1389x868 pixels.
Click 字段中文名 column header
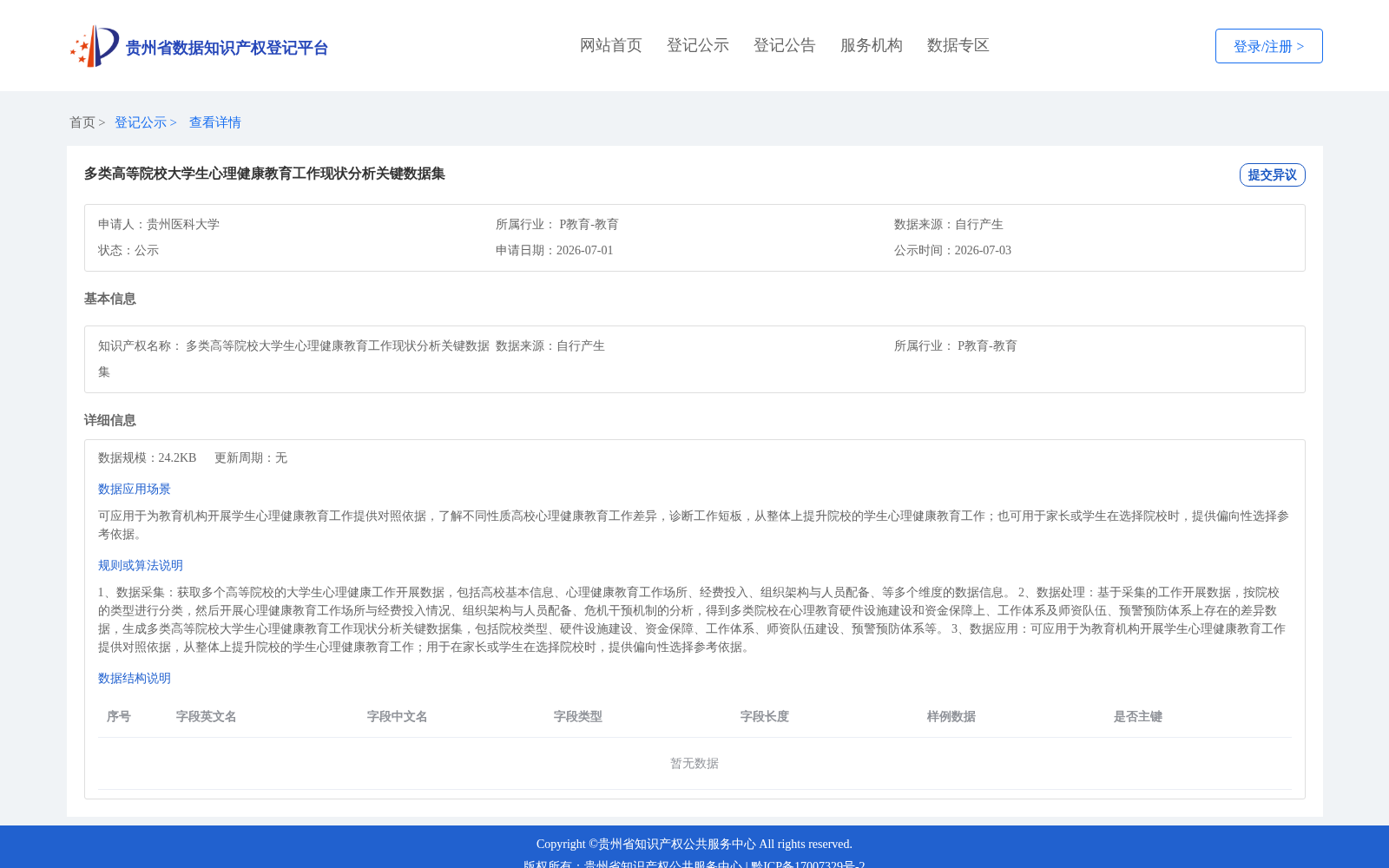click(398, 716)
